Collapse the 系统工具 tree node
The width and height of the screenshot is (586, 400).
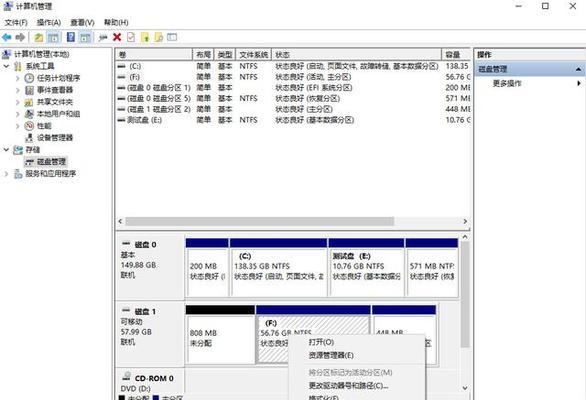tap(6, 66)
